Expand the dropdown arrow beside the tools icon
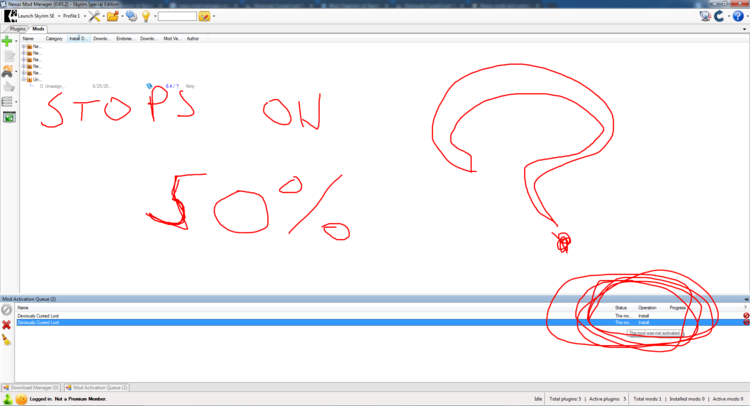Viewport: 750px width, 406px height. (103, 16)
